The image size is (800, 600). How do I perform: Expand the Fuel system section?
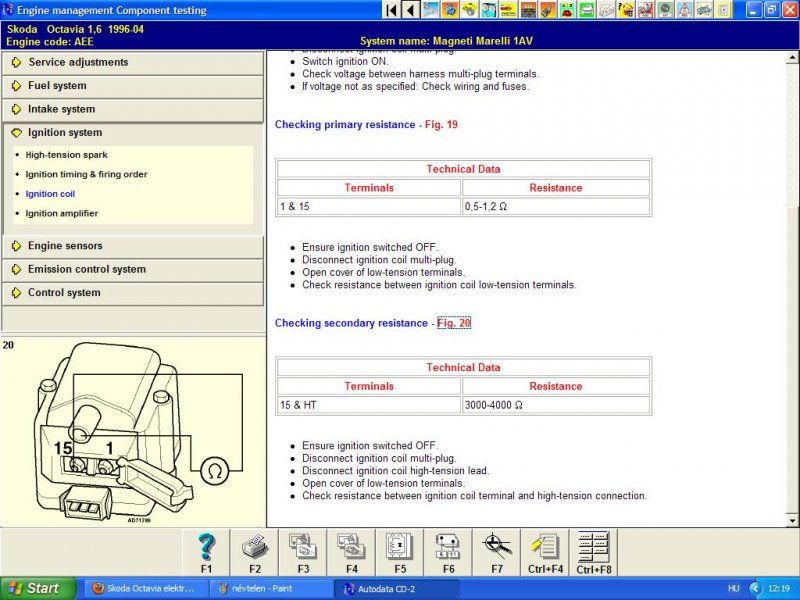click(133, 86)
